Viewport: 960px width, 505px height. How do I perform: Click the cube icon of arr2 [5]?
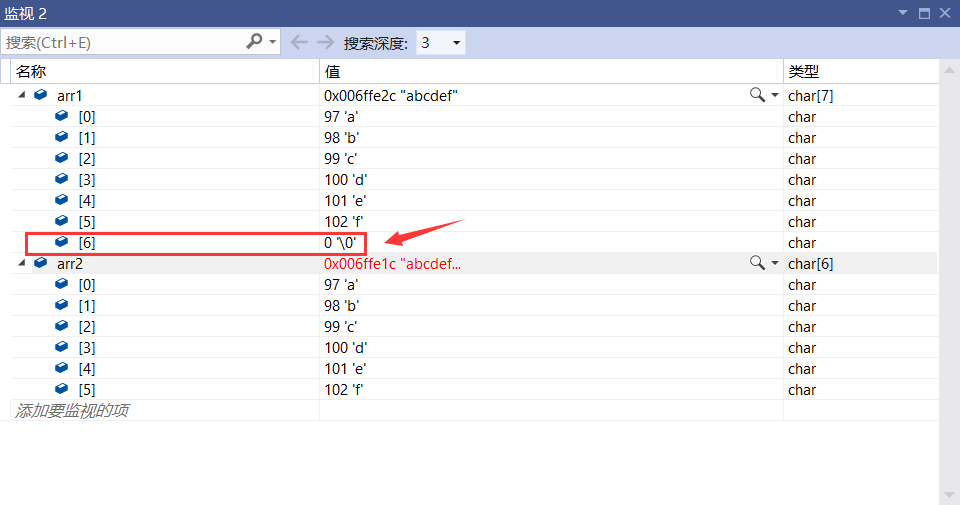pos(62,389)
